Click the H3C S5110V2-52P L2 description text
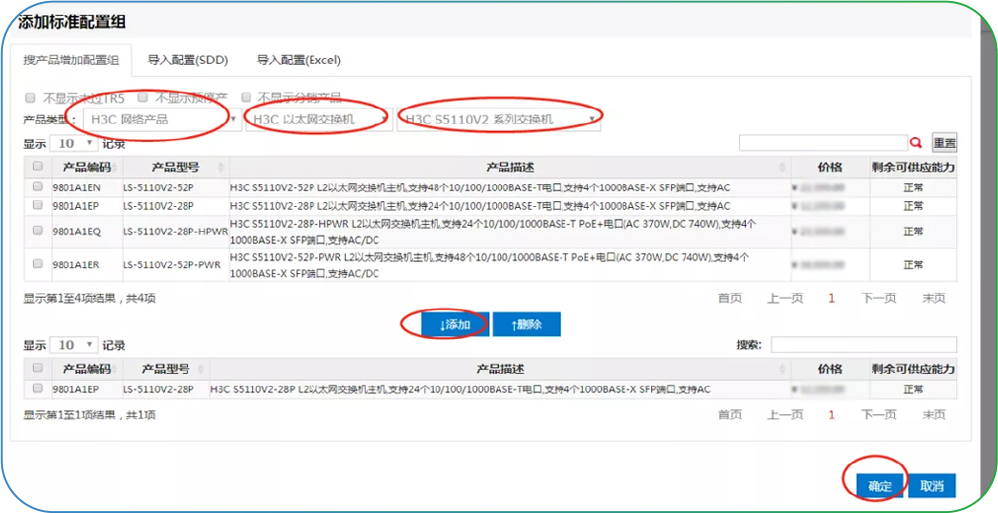998x513 pixels. [480, 187]
